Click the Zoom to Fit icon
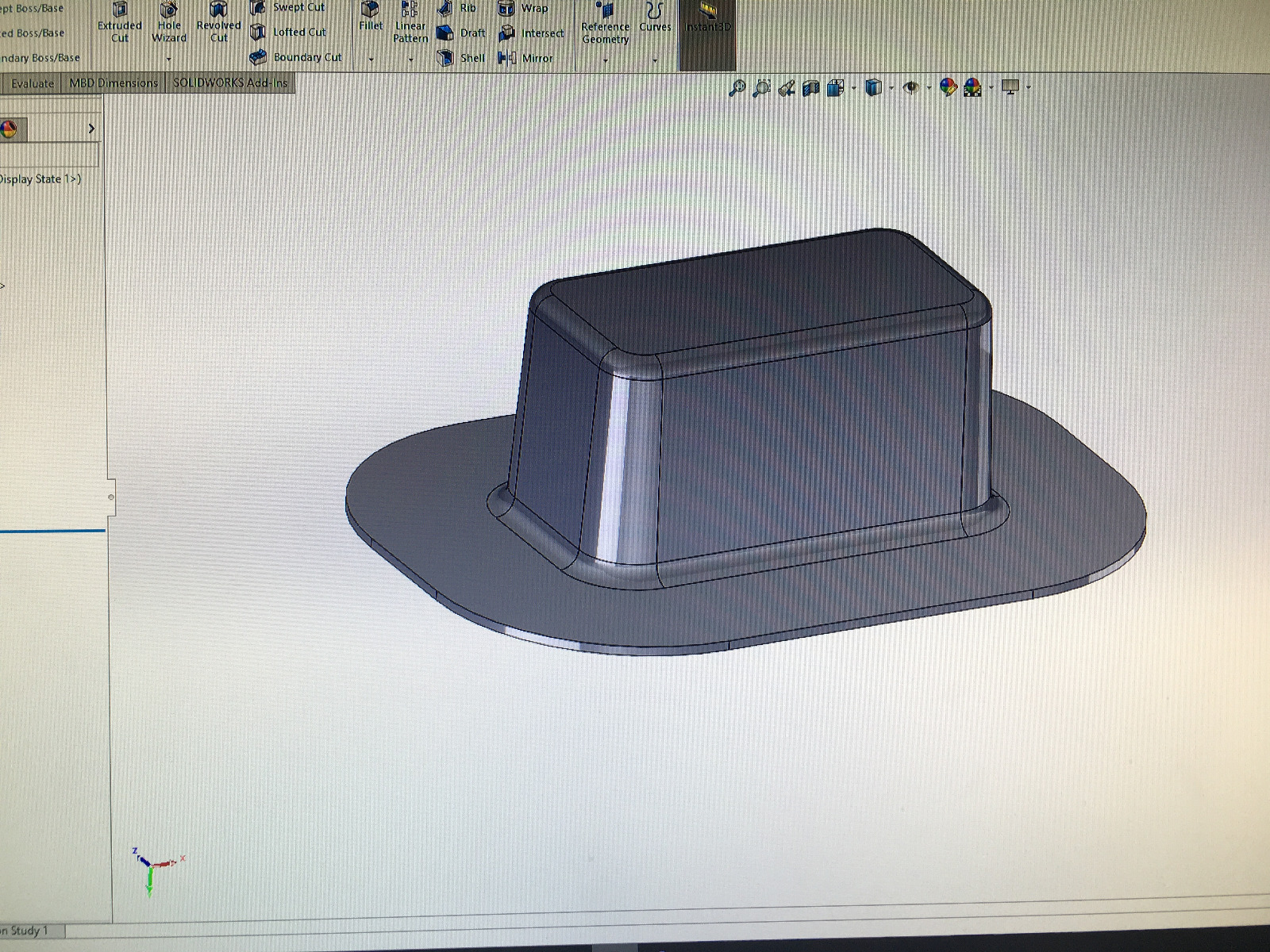Viewport: 1270px width, 952px height. 737,88
